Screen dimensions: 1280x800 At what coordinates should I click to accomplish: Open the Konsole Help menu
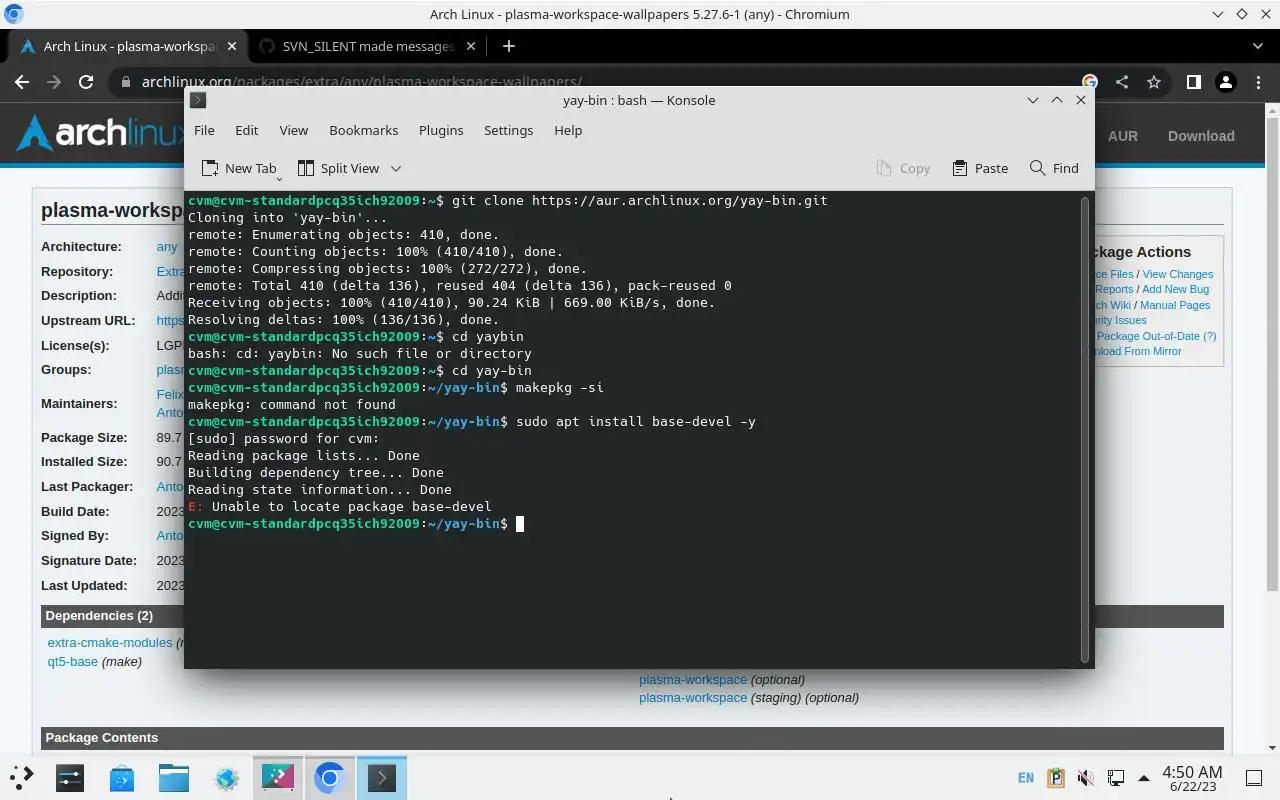(568, 130)
